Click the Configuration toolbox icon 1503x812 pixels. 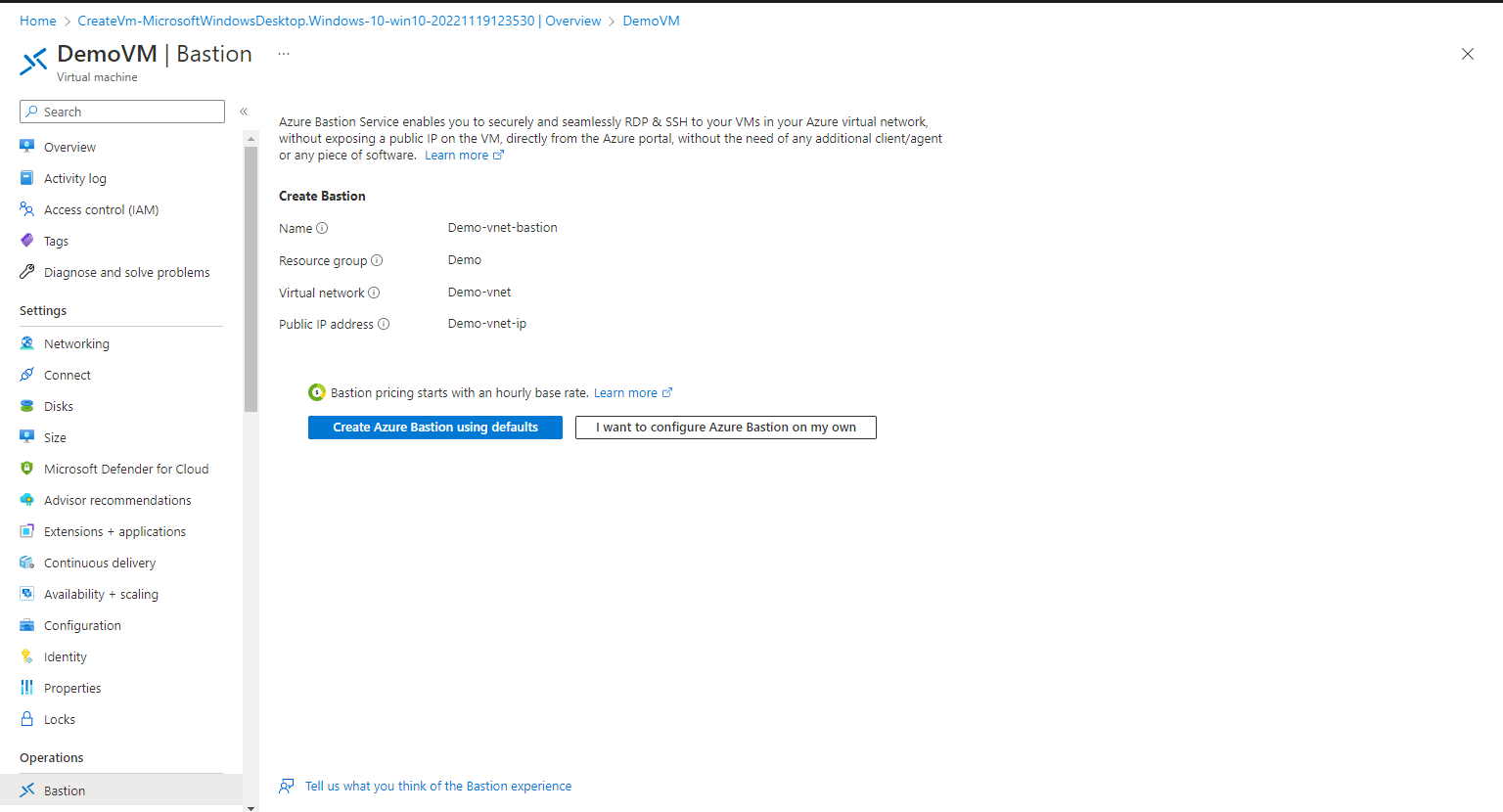point(27,625)
